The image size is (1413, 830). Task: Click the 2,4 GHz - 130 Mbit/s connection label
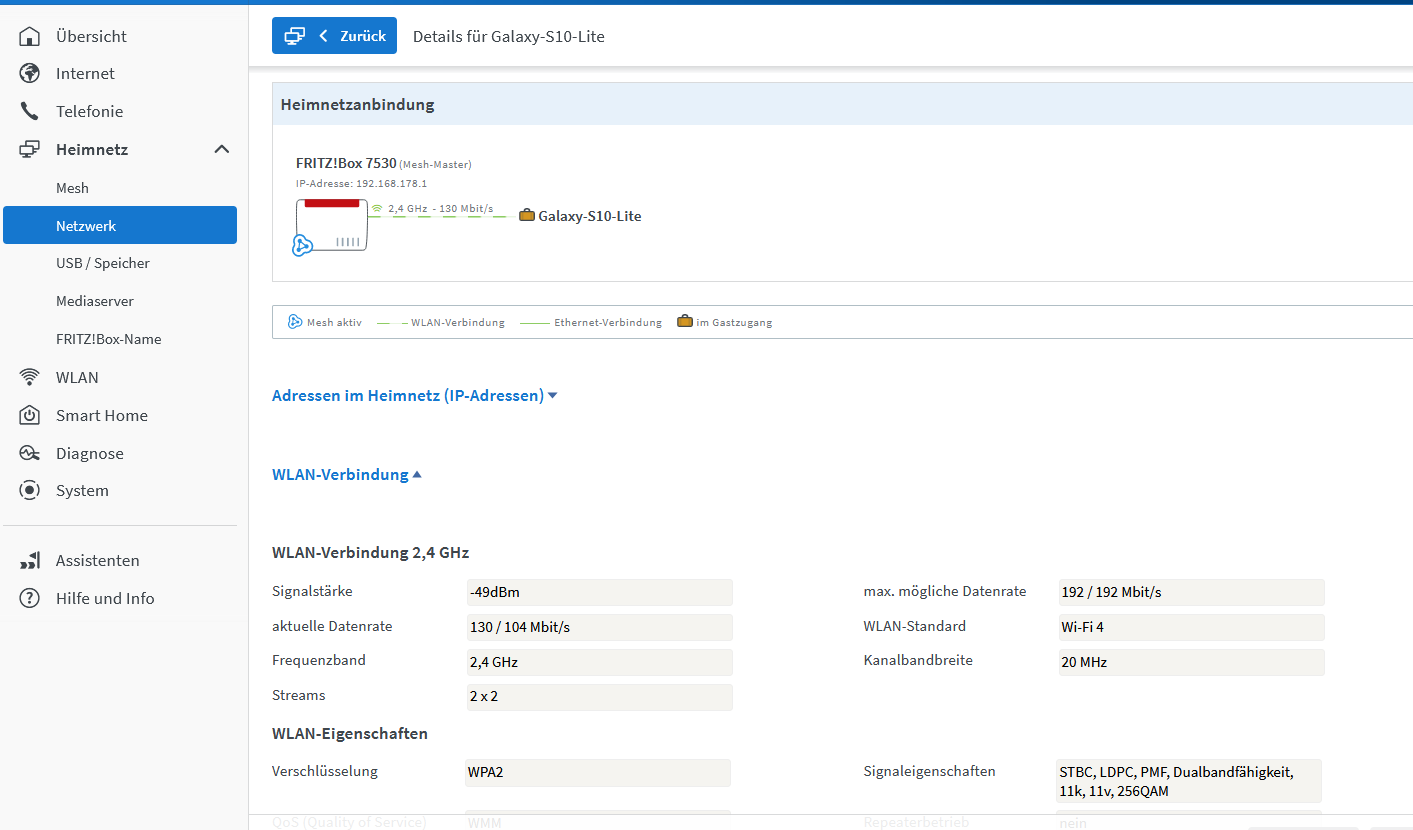pos(440,208)
